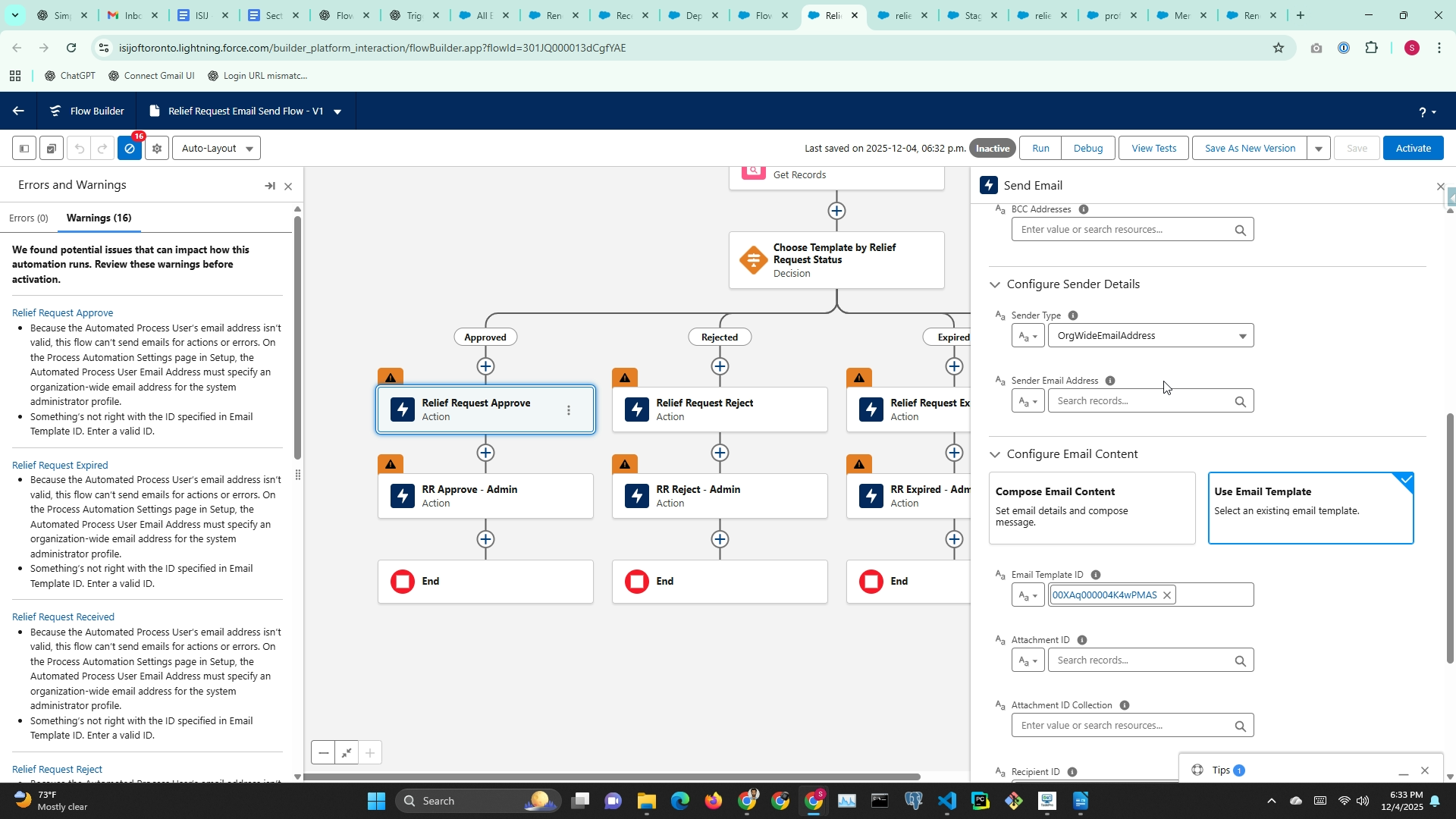The width and height of the screenshot is (1456, 819).
Task: Open the Relief Request Approve action menu
Action: pyautogui.click(x=569, y=410)
